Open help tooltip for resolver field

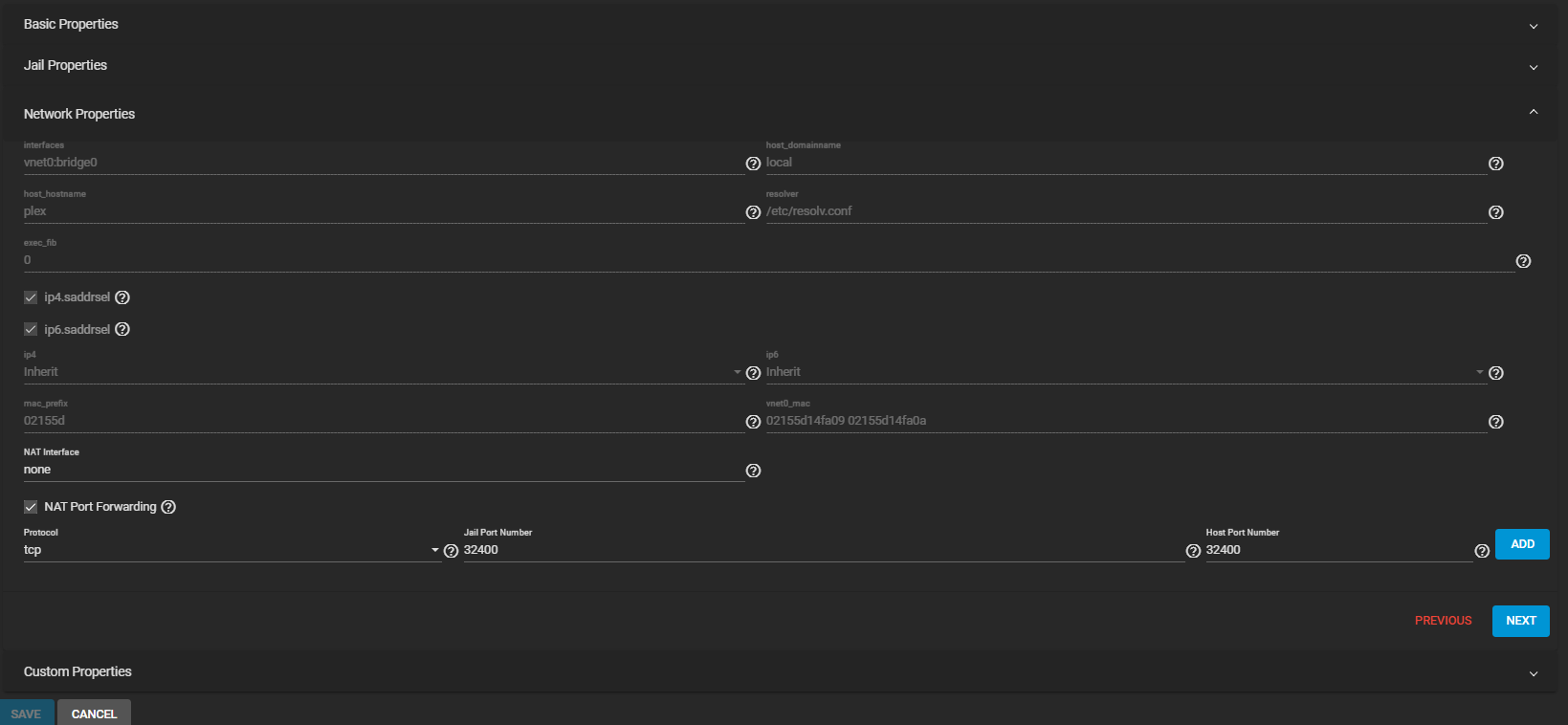pos(1495,212)
